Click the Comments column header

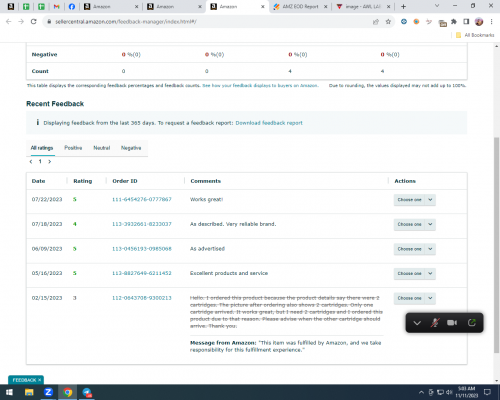pyautogui.click(x=205, y=181)
